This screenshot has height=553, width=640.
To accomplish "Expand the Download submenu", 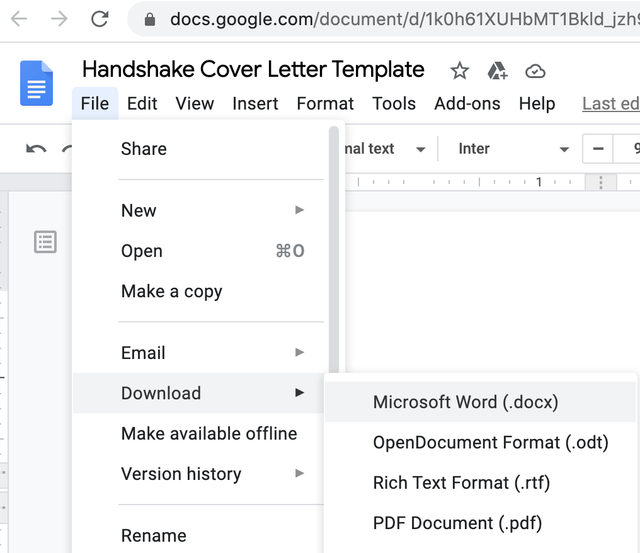I will [198, 393].
